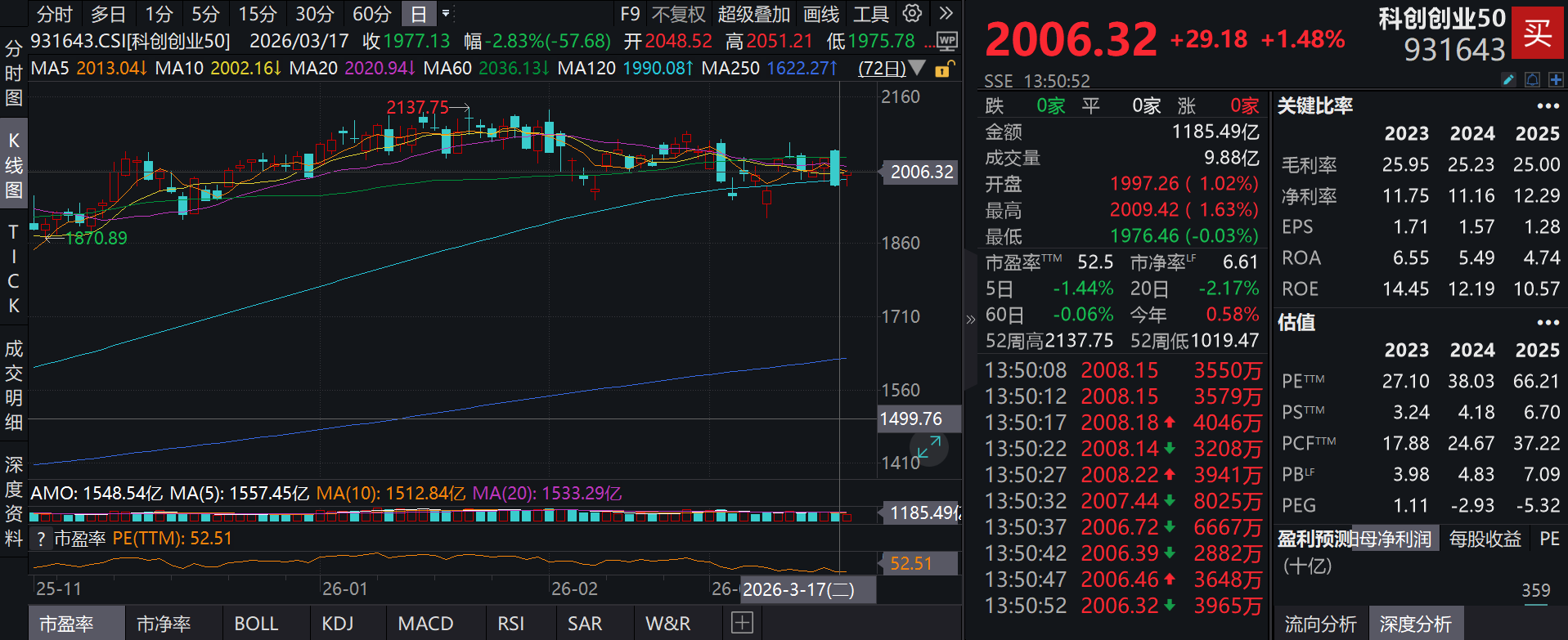Toggle the yellow chart lock icon

(x=943, y=69)
